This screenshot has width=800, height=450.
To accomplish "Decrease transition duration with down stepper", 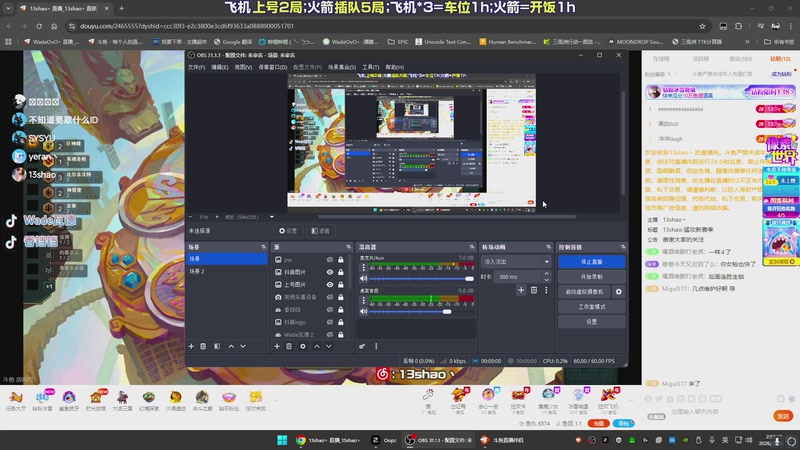I will click(x=546, y=280).
